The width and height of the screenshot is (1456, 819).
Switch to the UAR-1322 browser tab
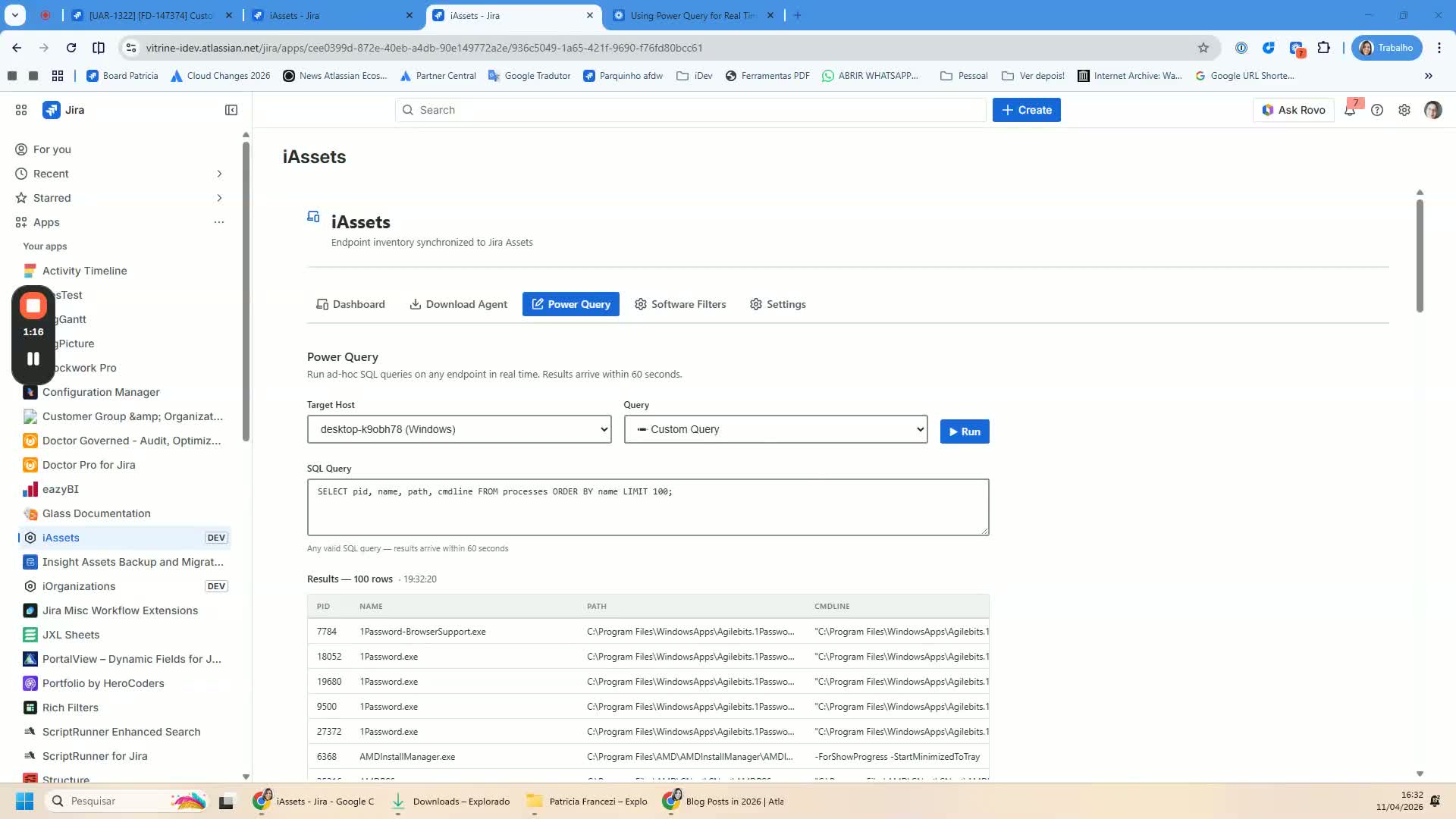(x=151, y=15)
